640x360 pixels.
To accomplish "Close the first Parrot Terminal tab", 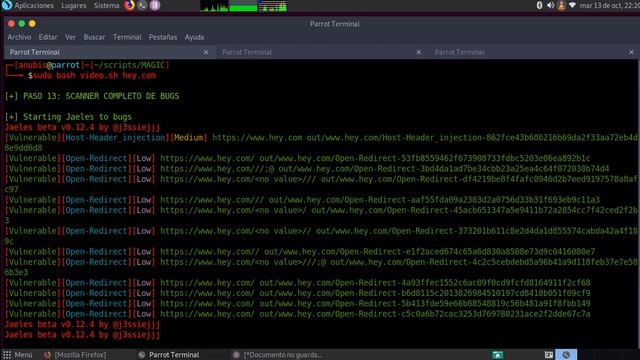I will (206, 52).
